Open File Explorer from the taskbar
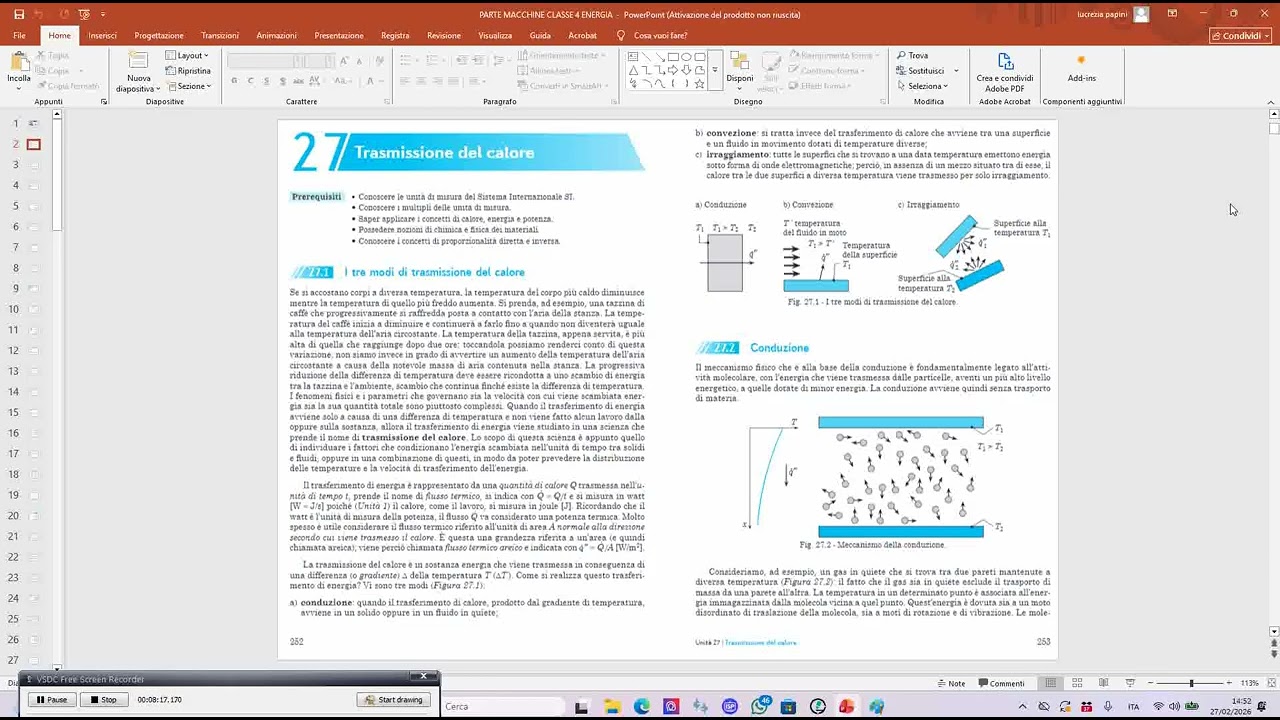The image size is (1280, 720). pos(612,706)
